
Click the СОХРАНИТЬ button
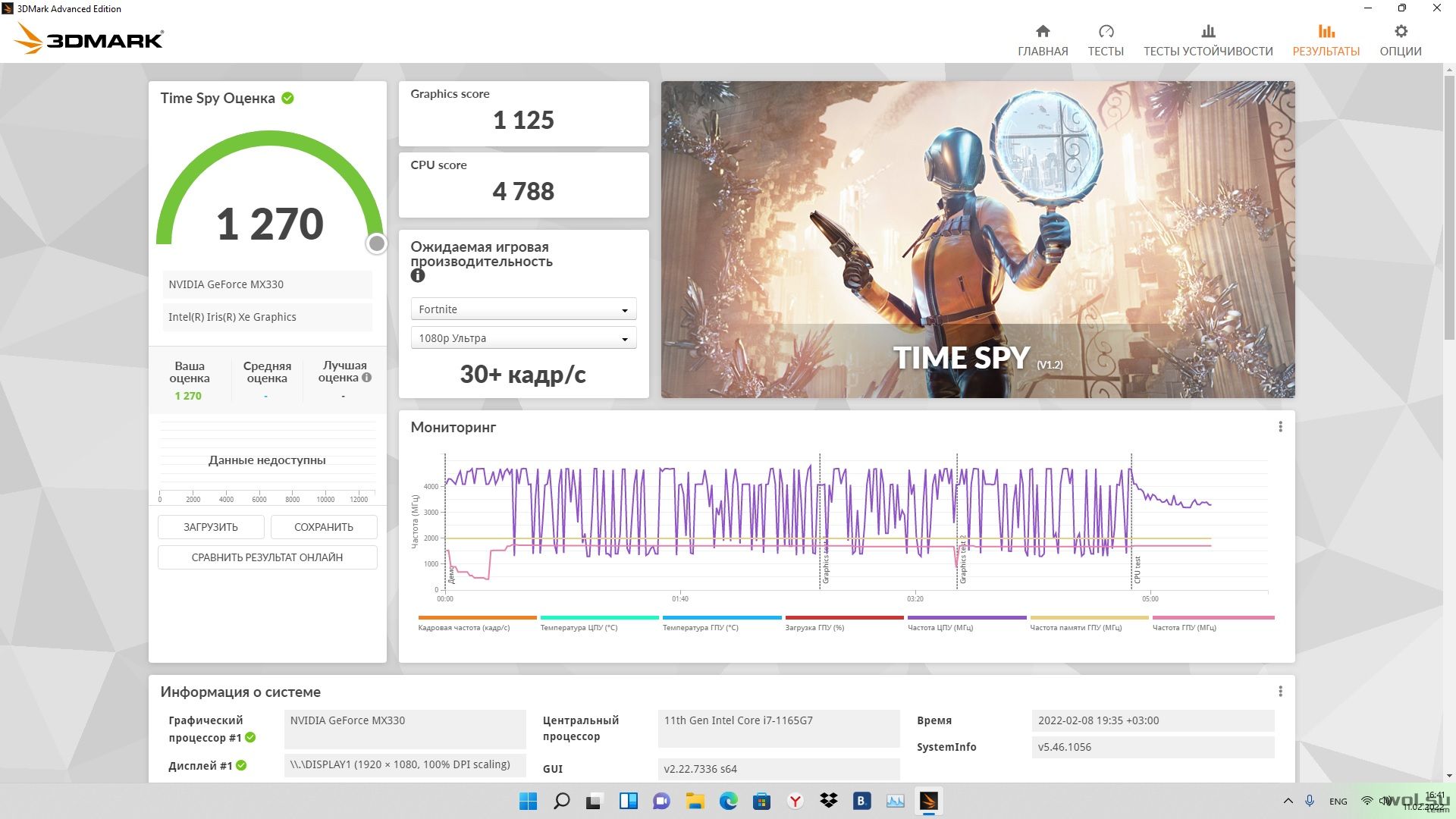324,527
